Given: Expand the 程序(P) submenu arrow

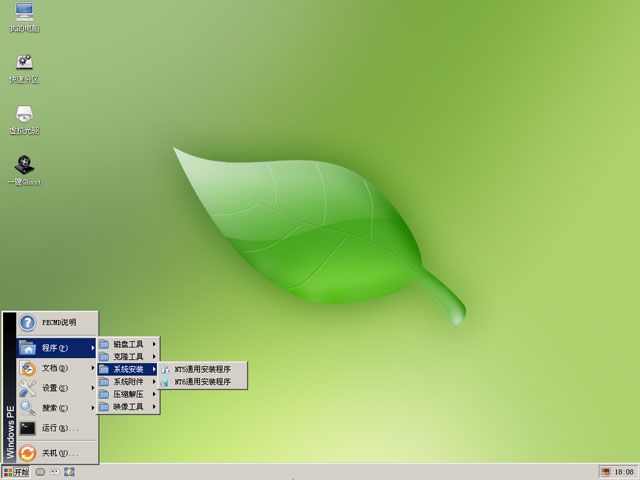Looking at the screenshot, I should click(93, 348).
